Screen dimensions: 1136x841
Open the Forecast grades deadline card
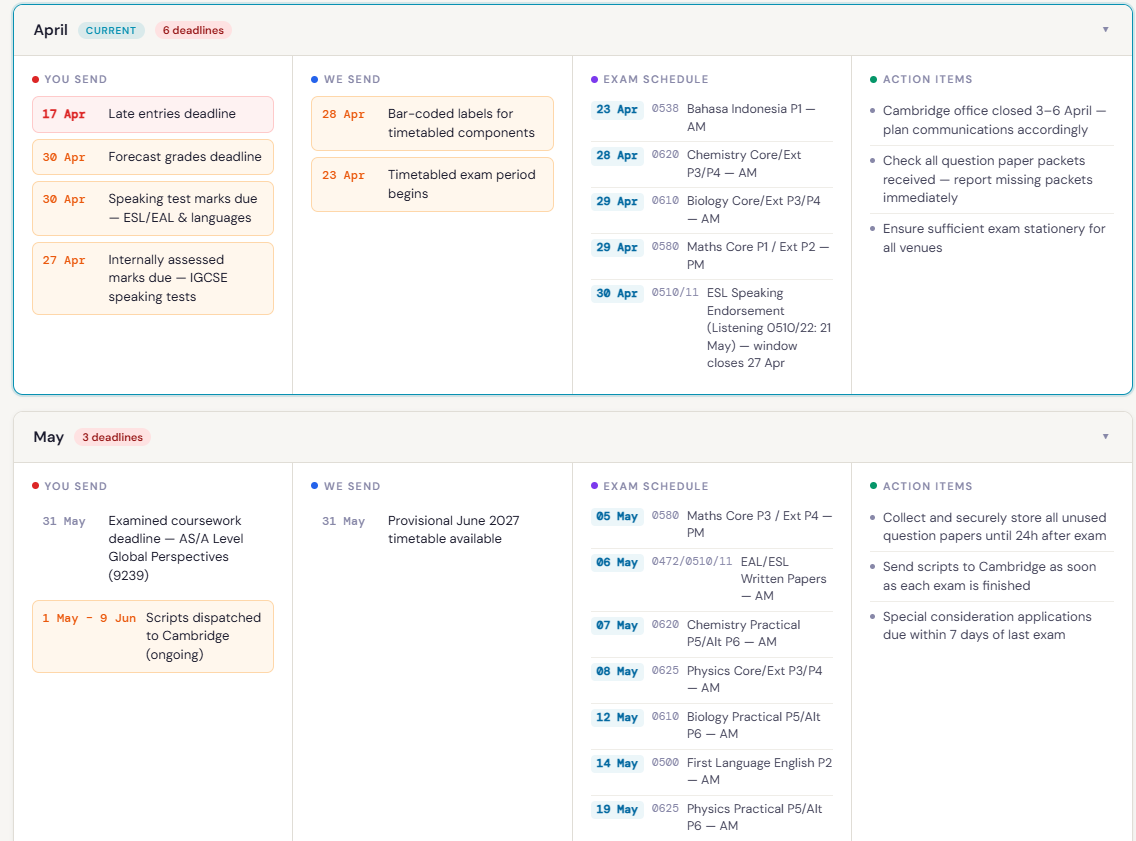tap(153, 157)
